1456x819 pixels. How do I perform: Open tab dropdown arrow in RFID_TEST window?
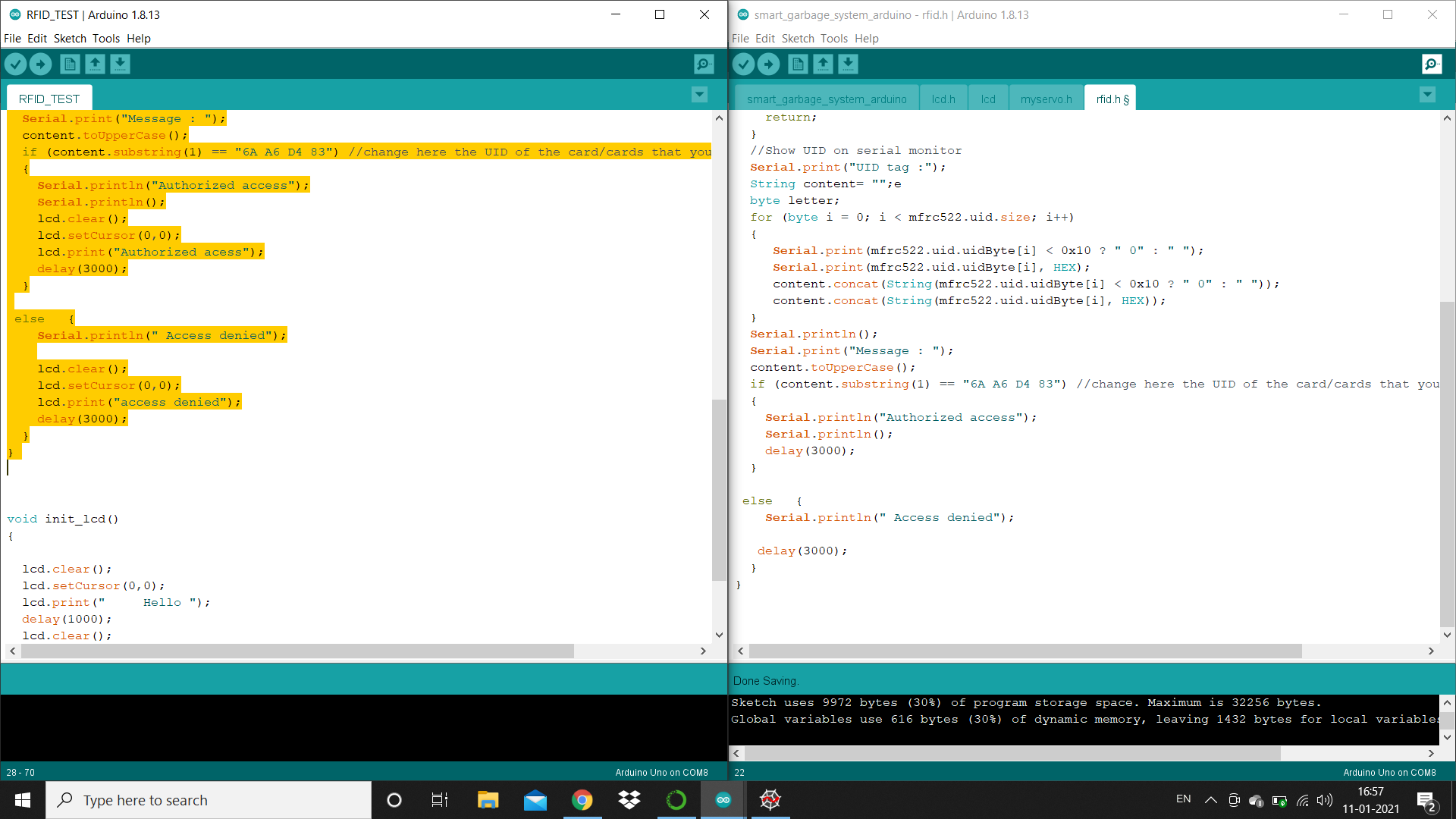(x=699, y=95)
